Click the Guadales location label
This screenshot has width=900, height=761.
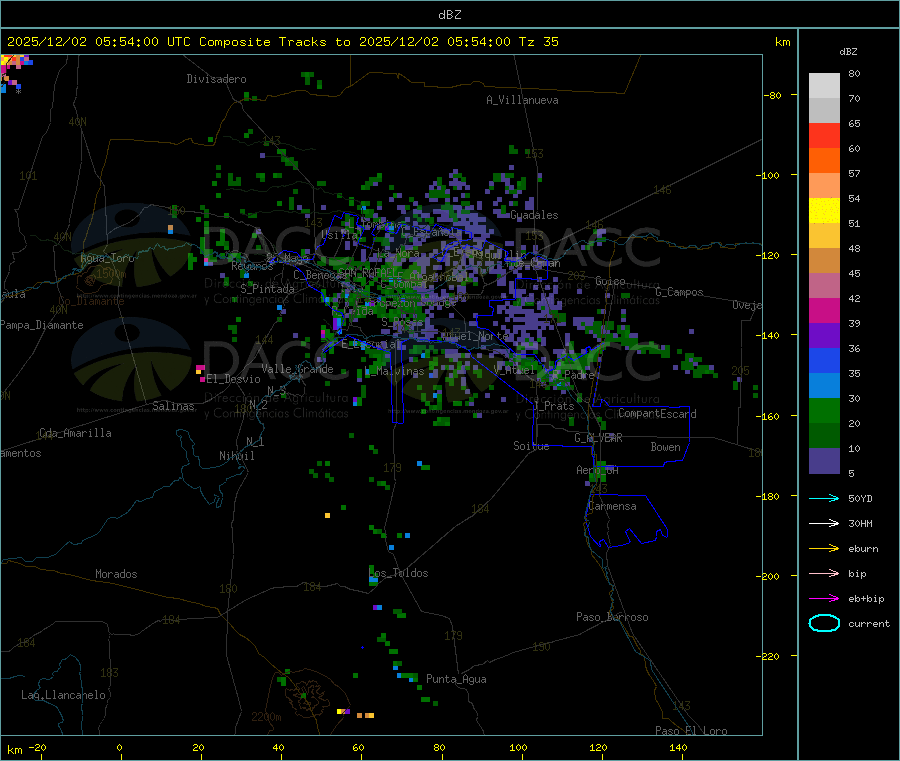pos(534,215)
